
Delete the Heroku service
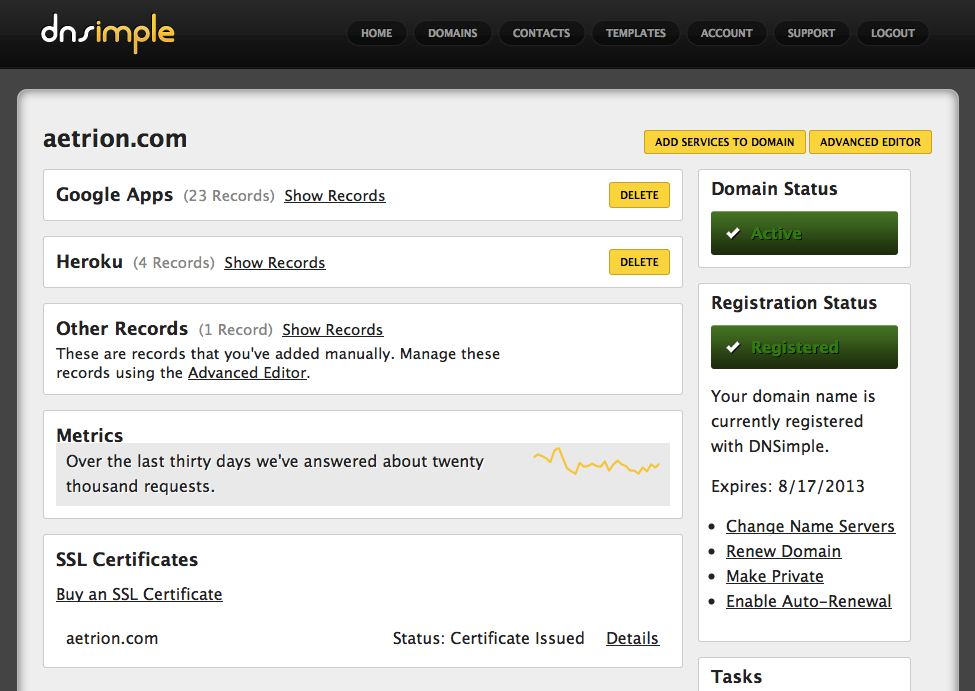(x=639, y=262)
